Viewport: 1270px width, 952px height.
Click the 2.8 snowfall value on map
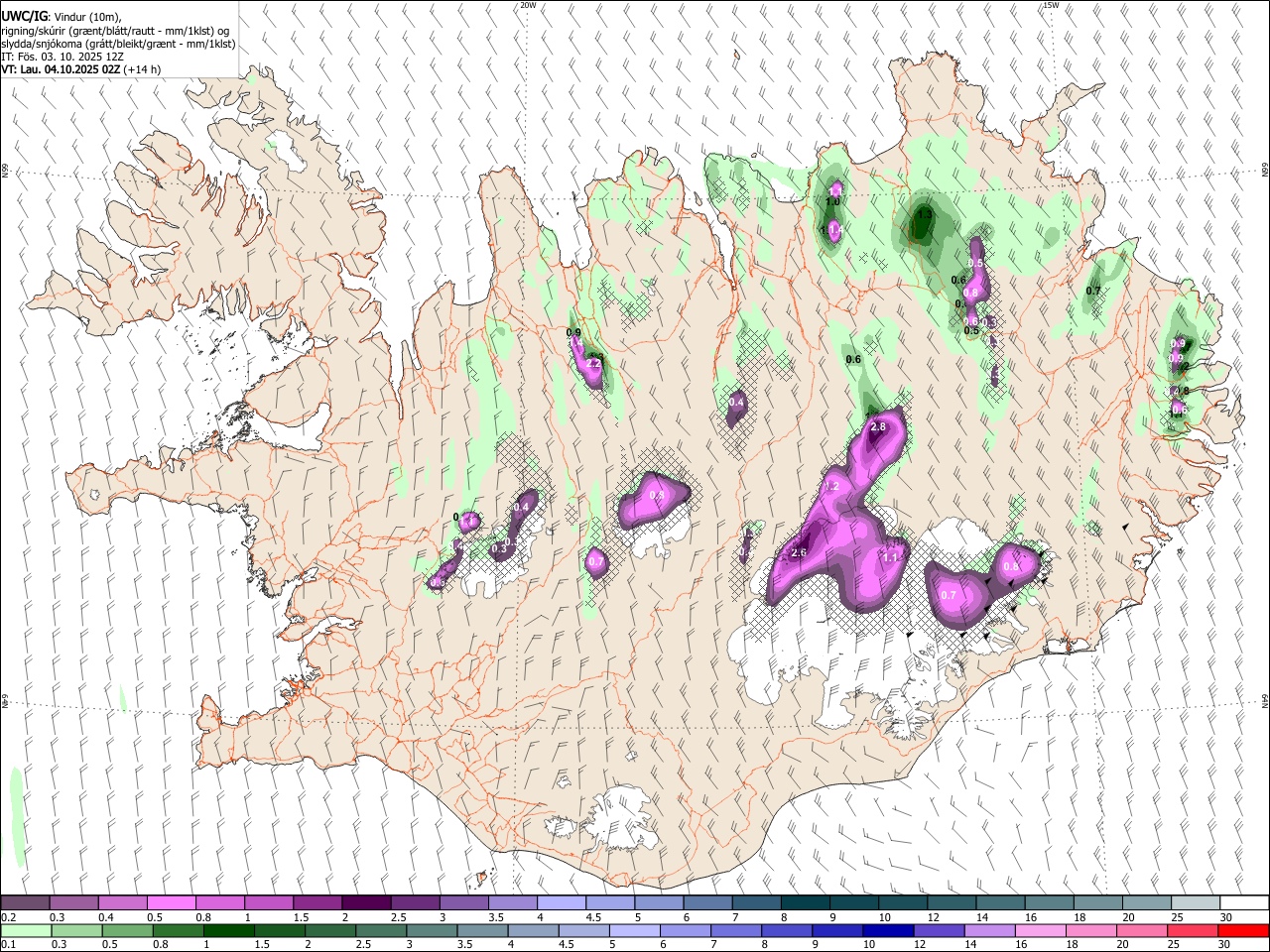[878, 427]
